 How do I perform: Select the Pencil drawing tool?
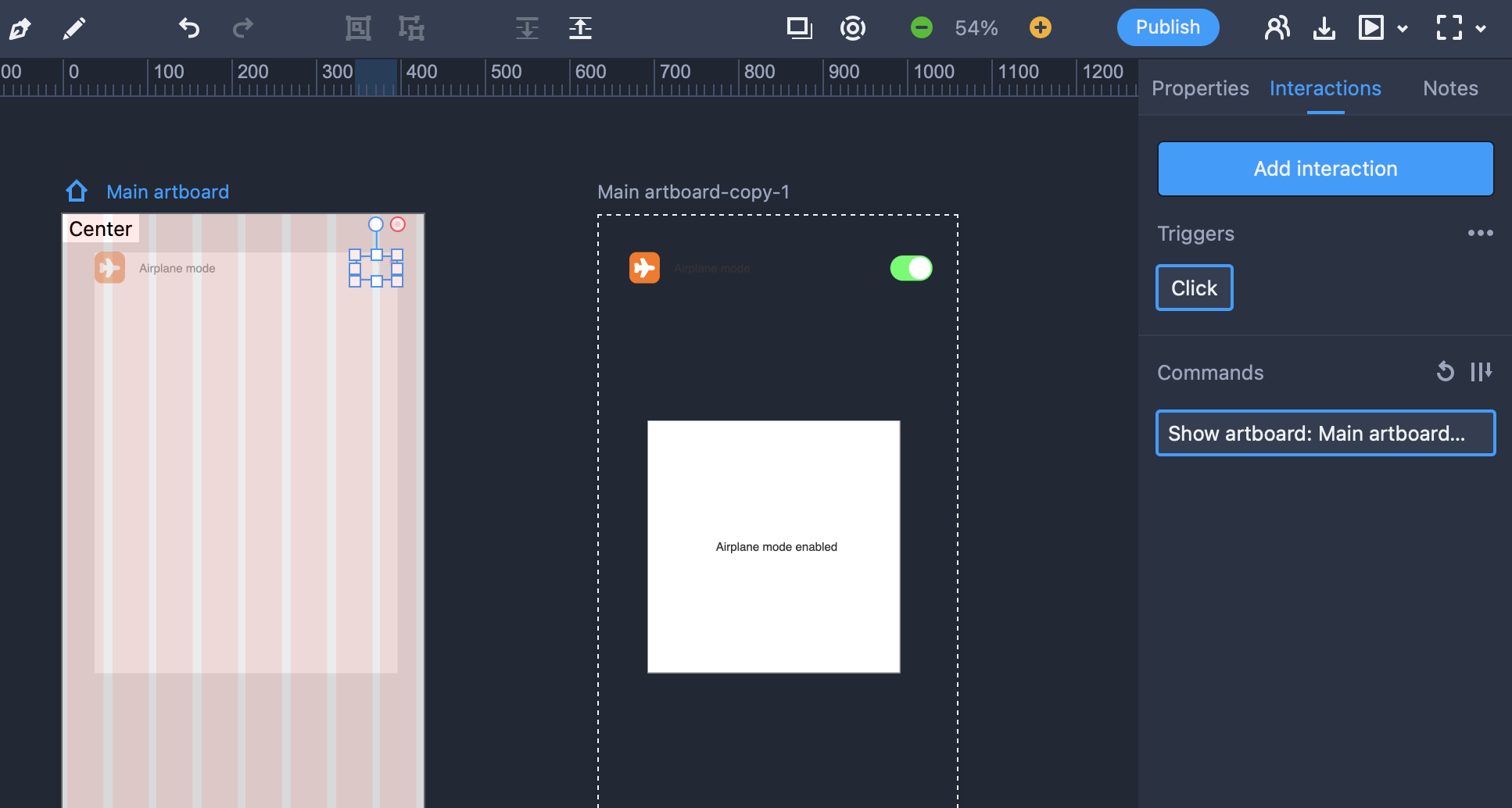click(x=74, y=28)
